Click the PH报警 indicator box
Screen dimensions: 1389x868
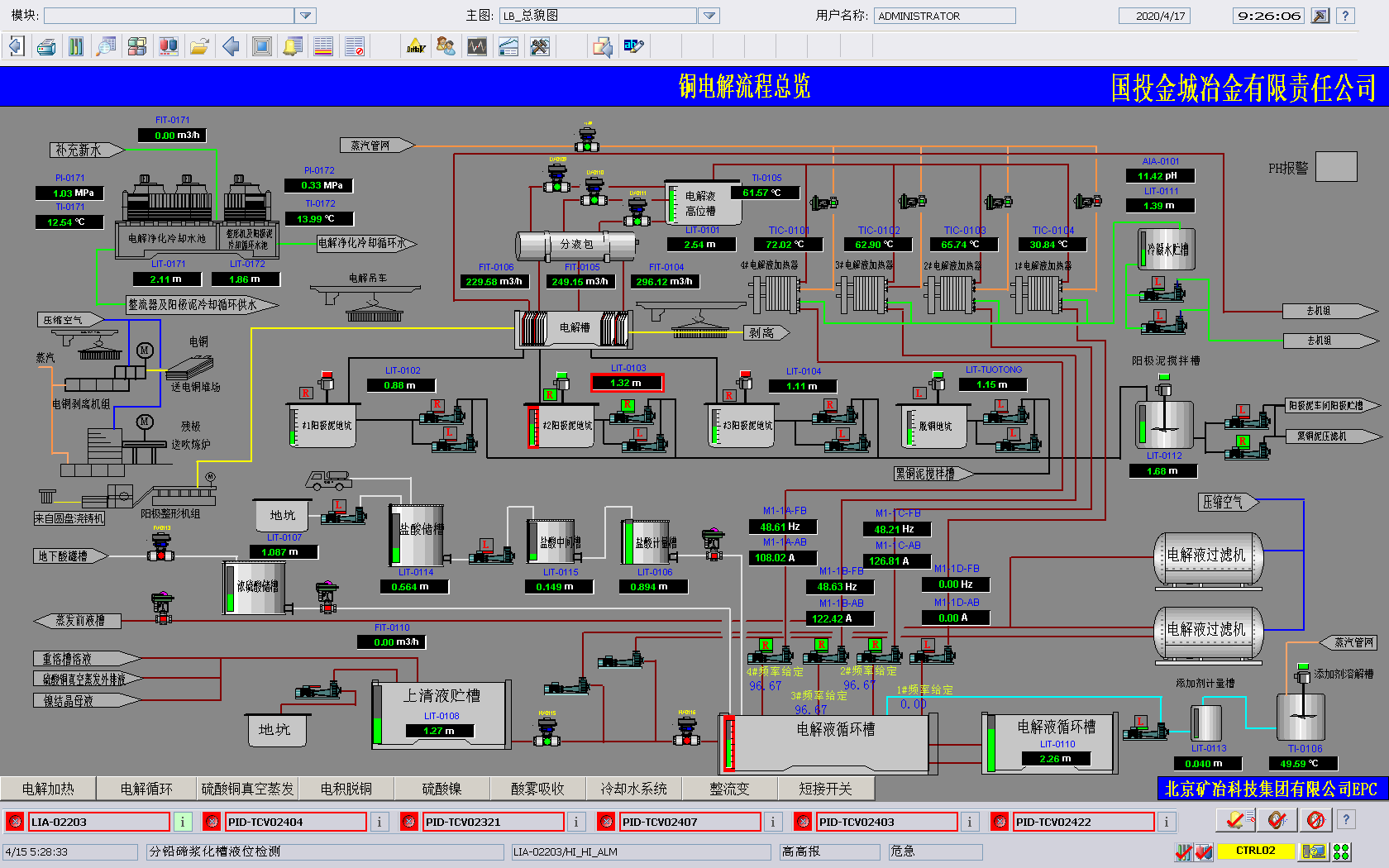tap(1335, 167)
